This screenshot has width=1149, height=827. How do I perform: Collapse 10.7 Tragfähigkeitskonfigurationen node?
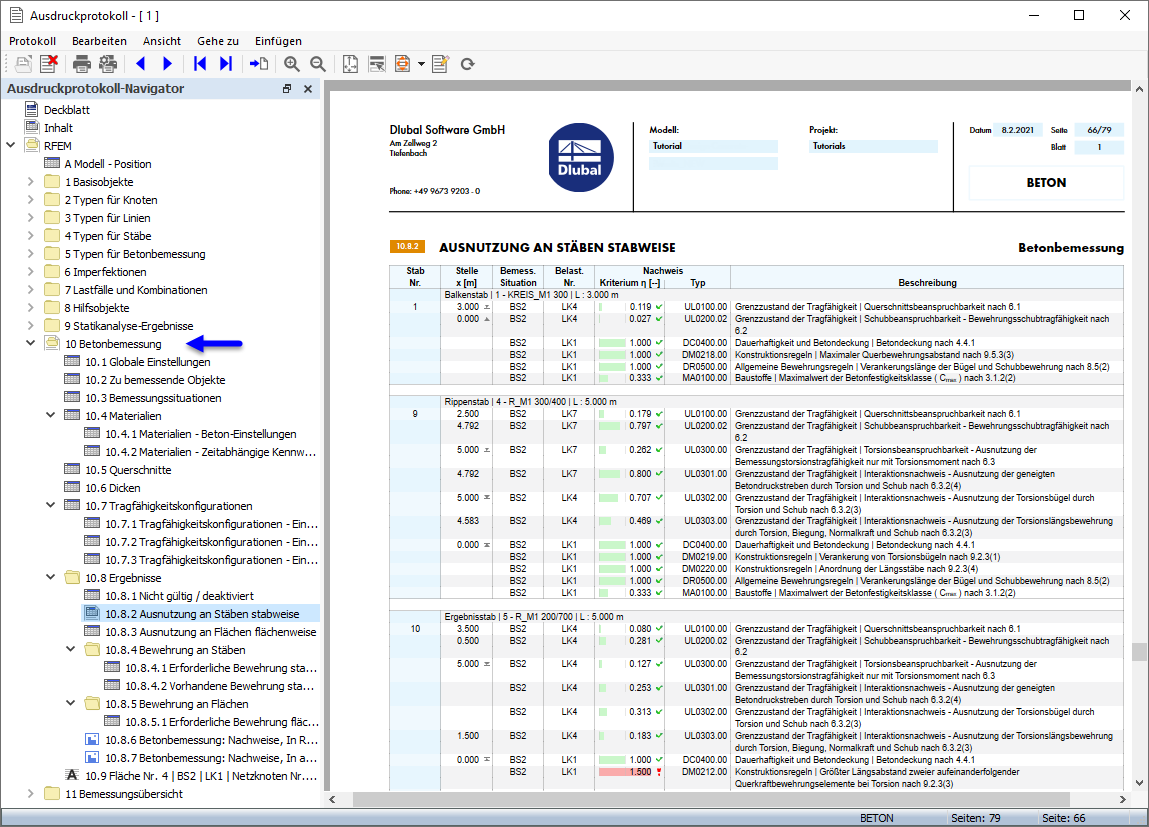(51, 505)
